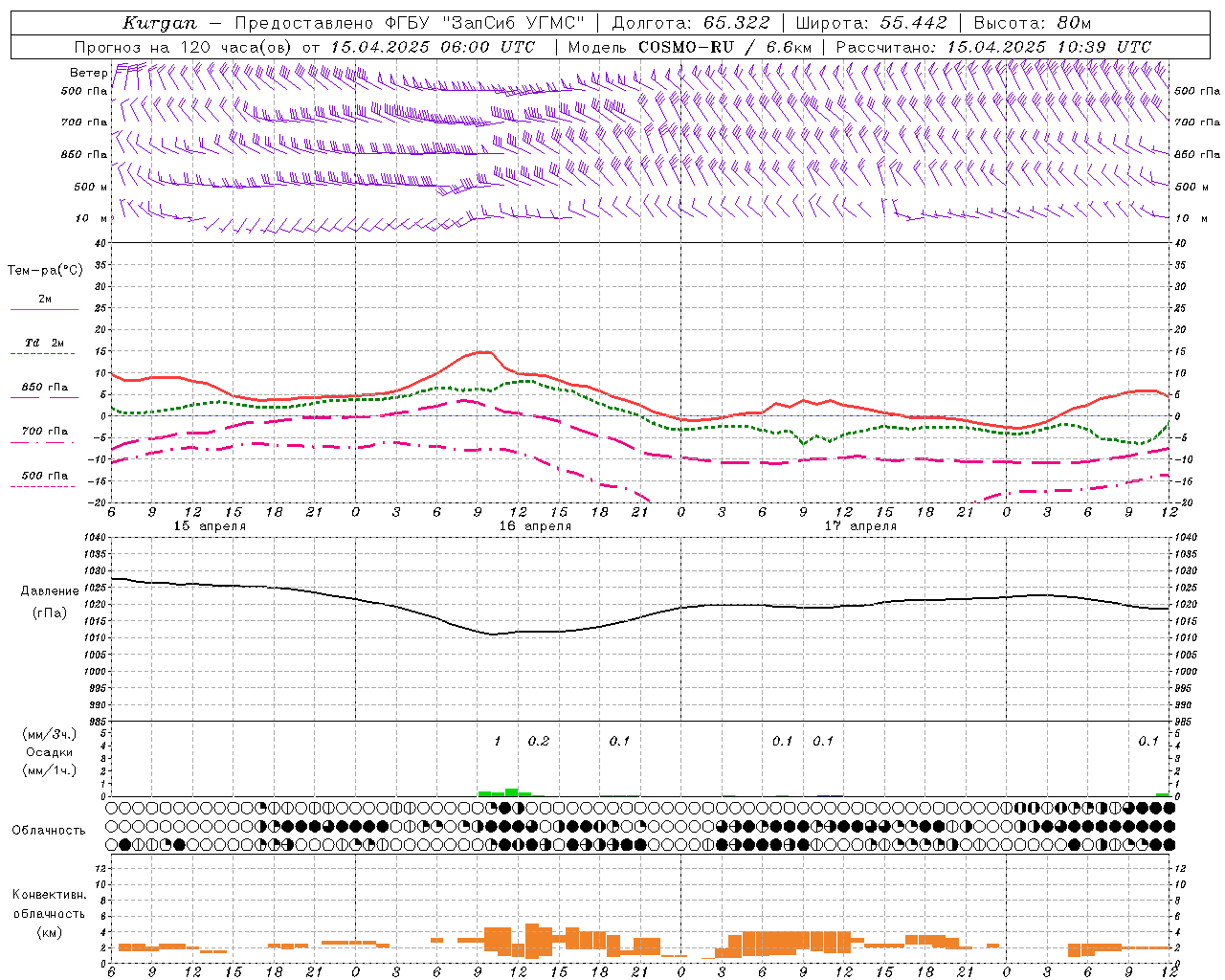Viewport: 1225px width, 980px height.
Task: Click the Модель COSMO-RU / 6.6км label
Action: [x=690, y=47]
